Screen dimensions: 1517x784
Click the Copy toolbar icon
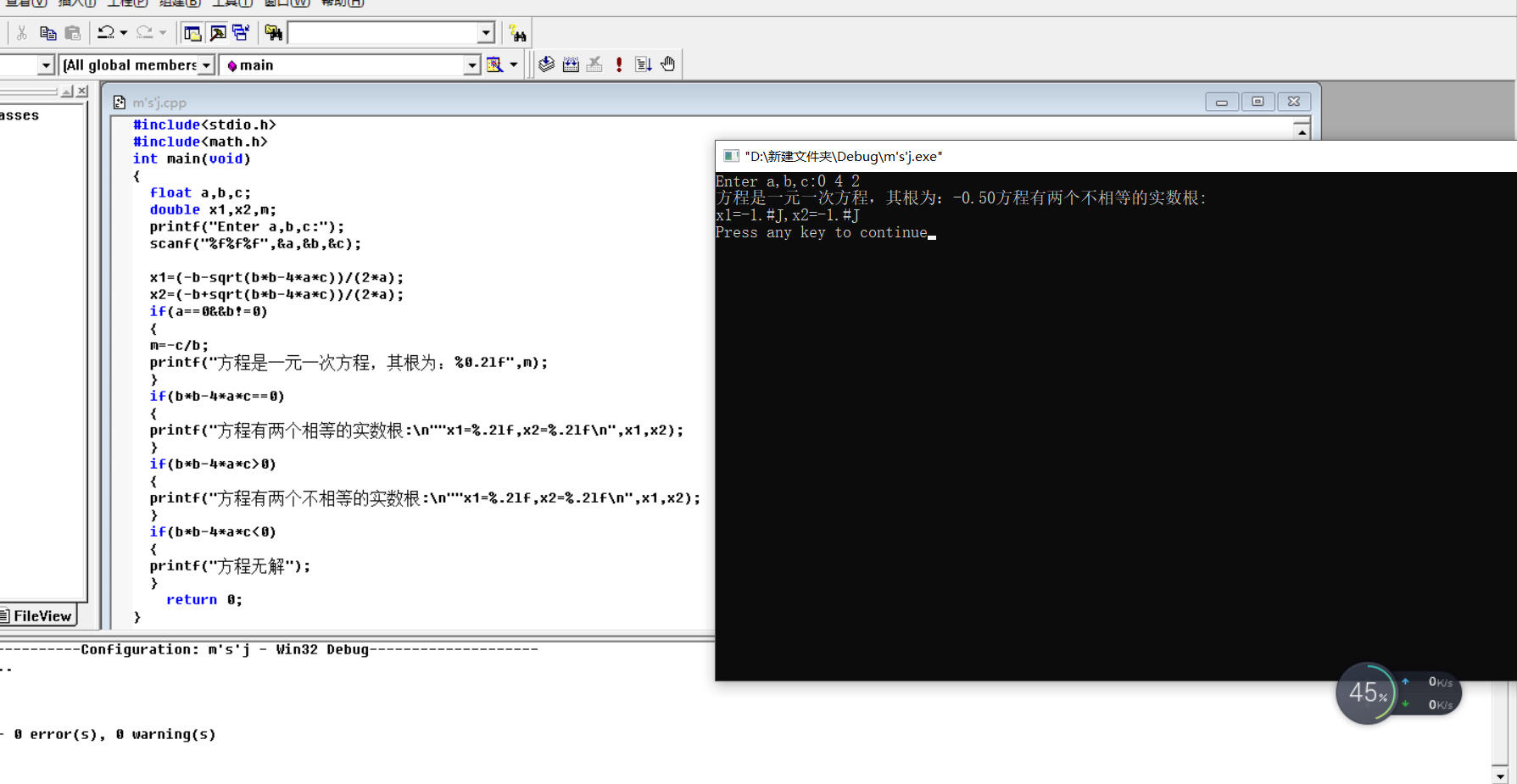coord(48,33)
